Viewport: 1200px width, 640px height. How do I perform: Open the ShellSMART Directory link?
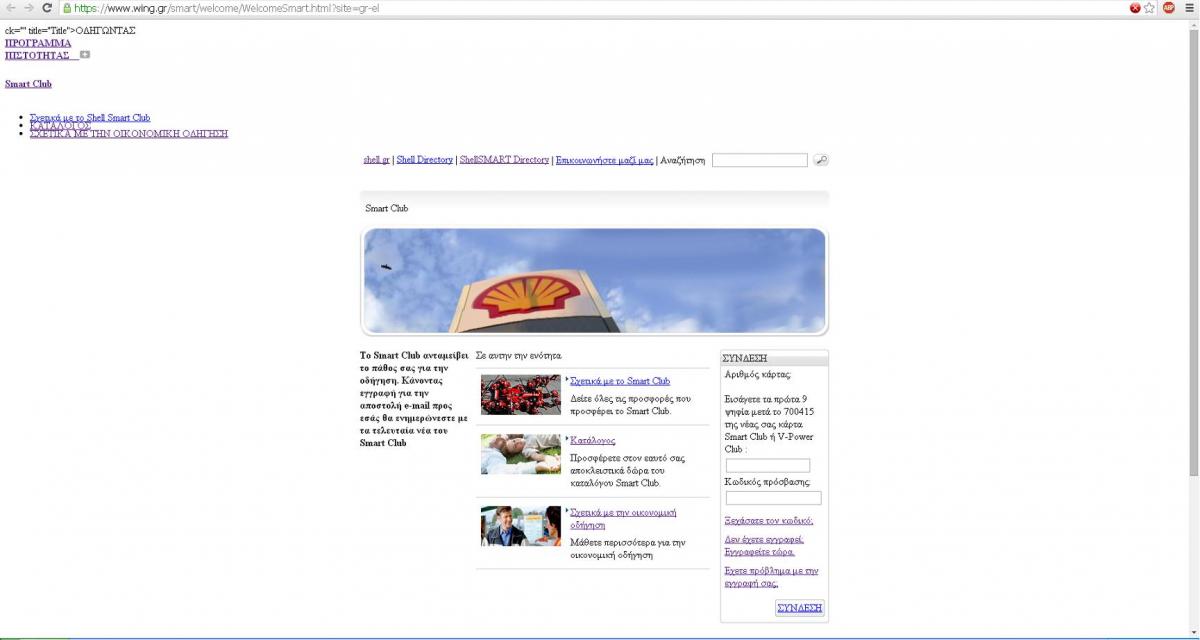click(x=504, y=160)
